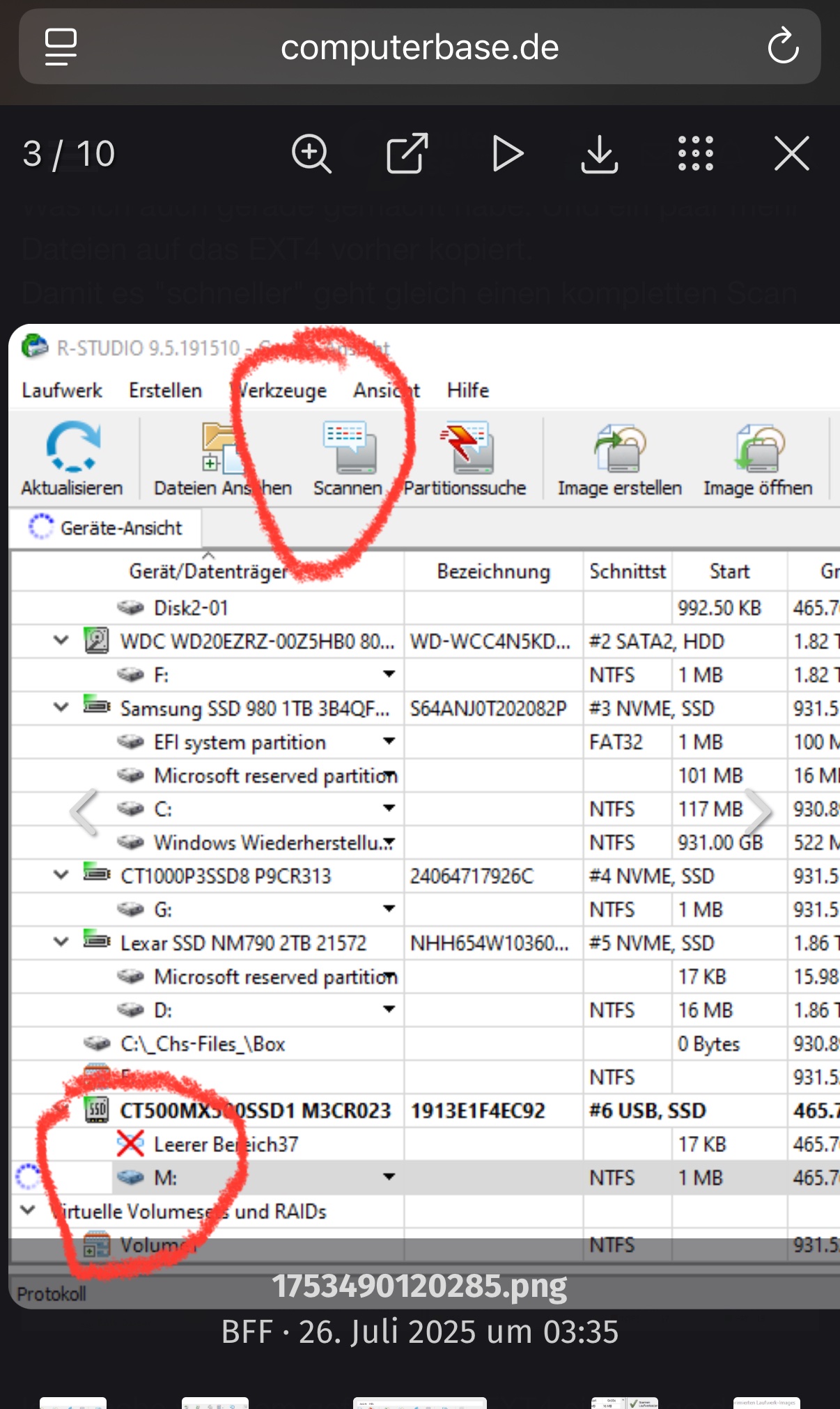Tap the computerbase.de address field
The width and height of the screenshot is (840, 1409).
(420, 47)
